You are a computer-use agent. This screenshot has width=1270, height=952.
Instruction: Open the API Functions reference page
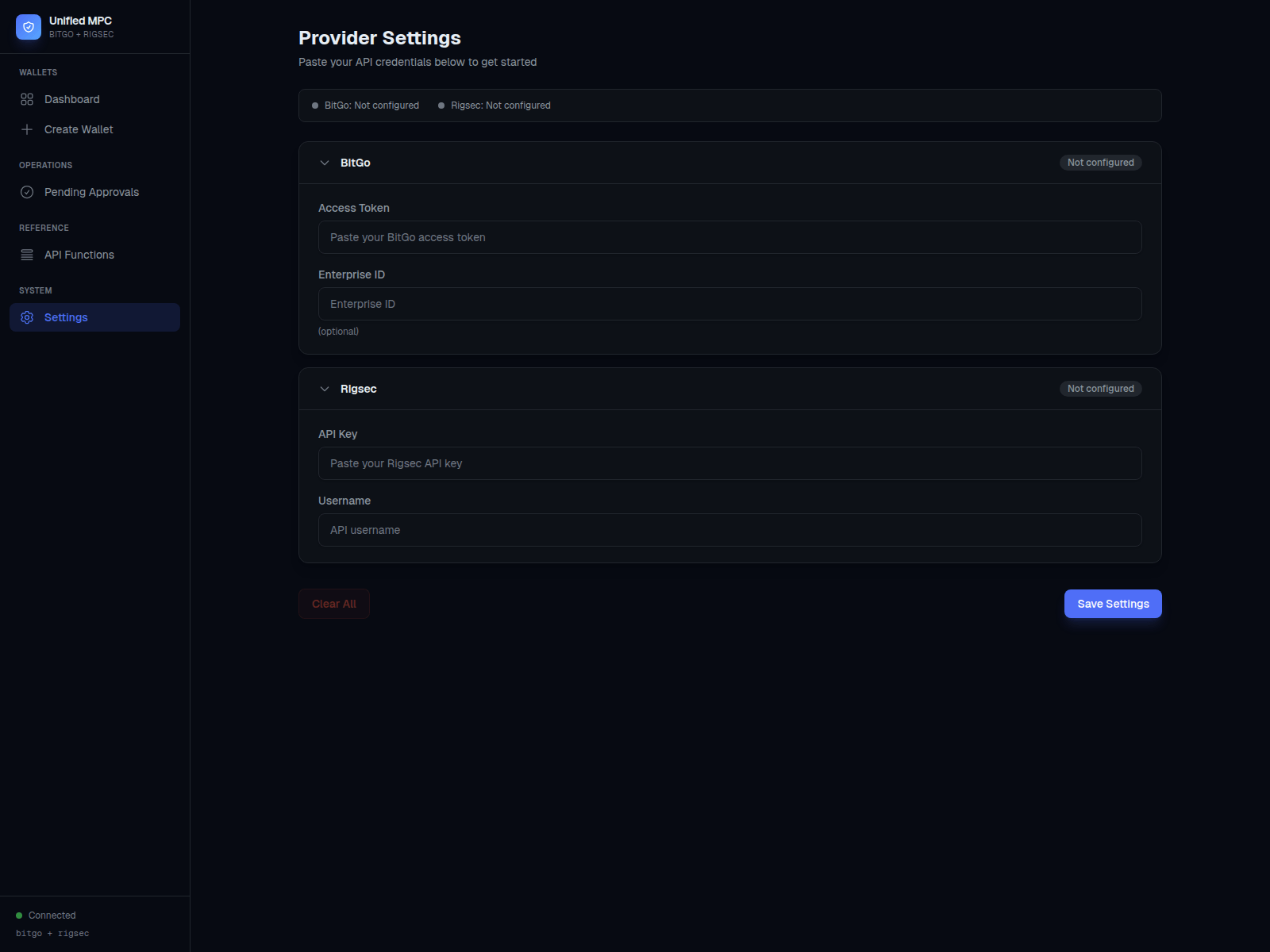click(x=79, y=255)
